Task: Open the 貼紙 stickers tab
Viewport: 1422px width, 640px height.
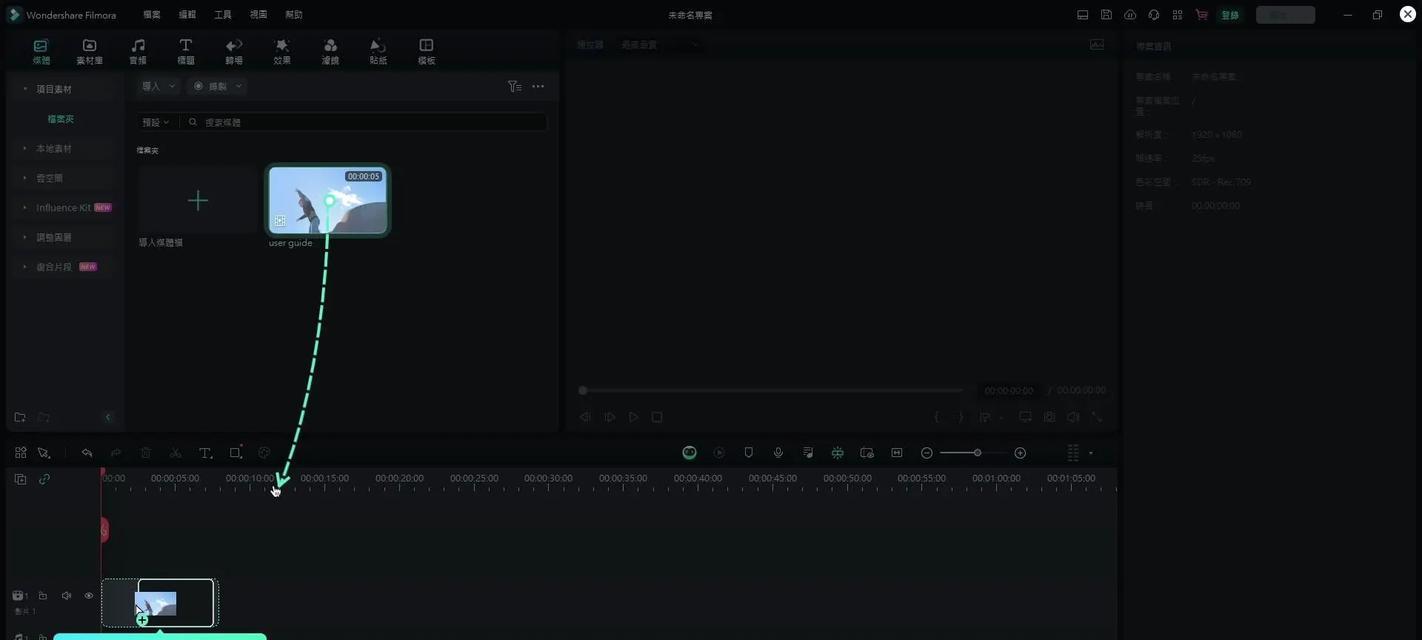Action: coord(378,52)
